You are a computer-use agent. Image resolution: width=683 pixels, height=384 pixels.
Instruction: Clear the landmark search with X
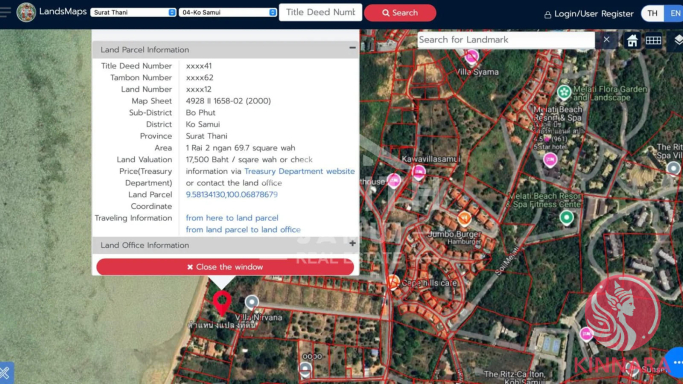tap(606, 40)
